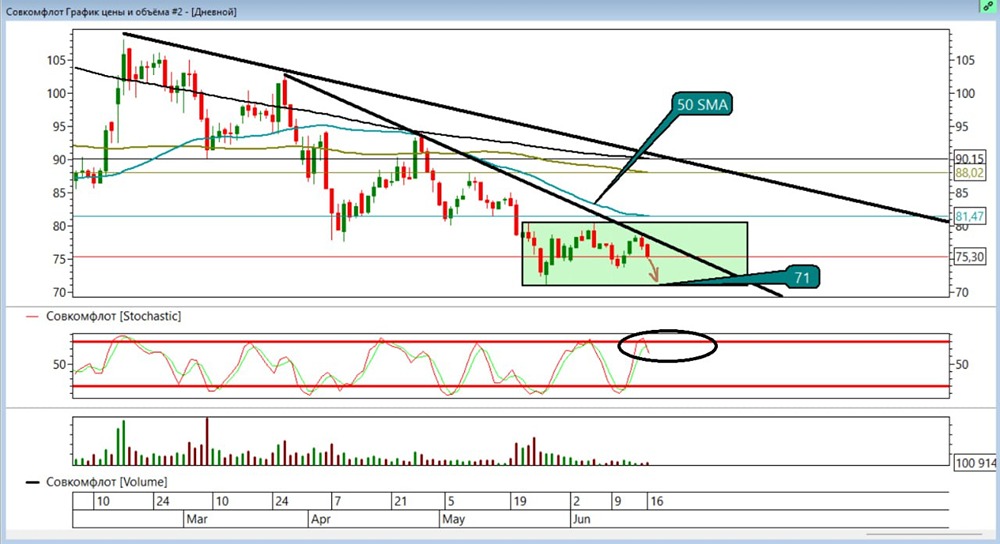Viewport: 1000px width, 544px height.
Task: Select the 88,02 price level tag
Action: 969,173
